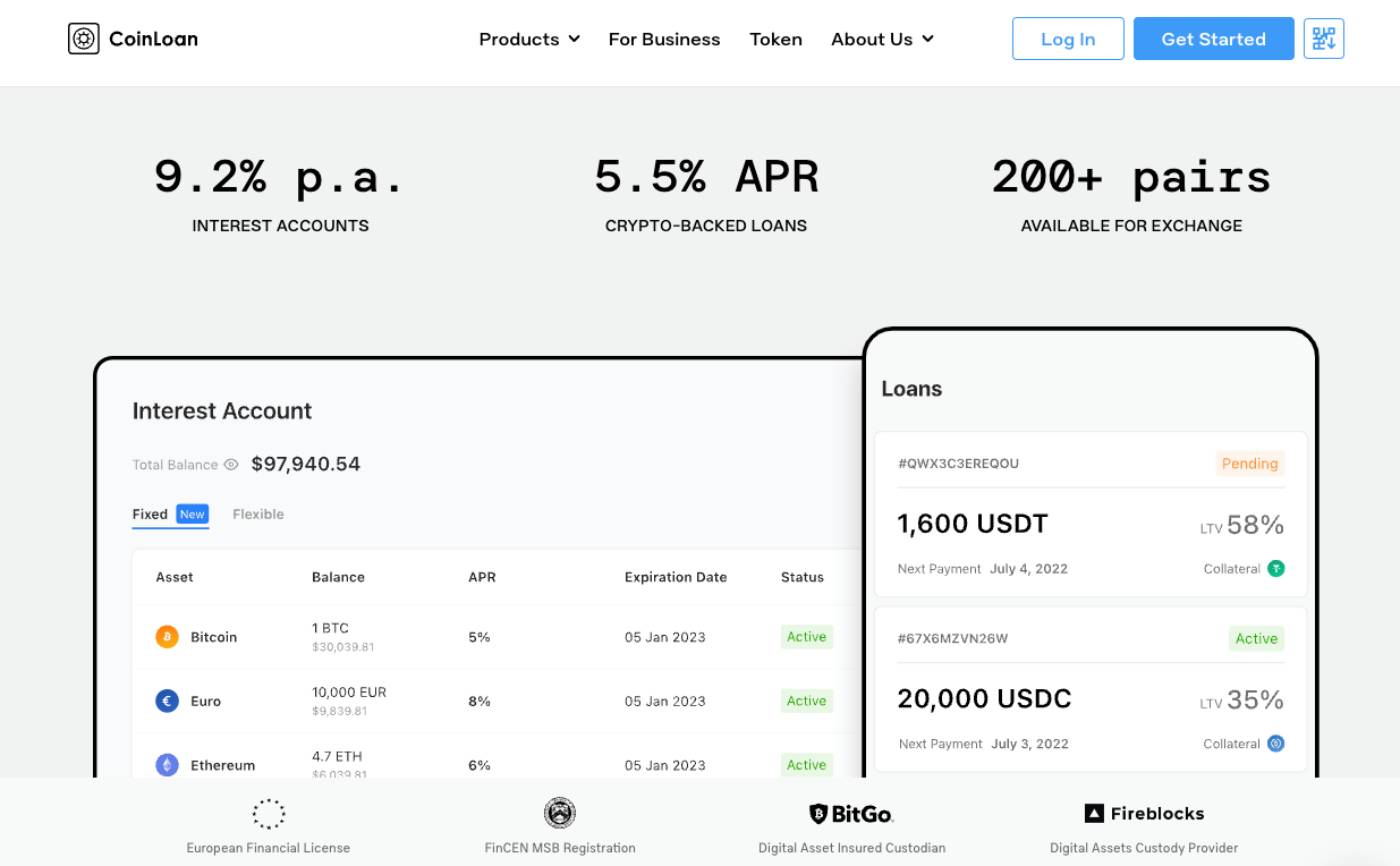Click the FinCEN seal icon
1400x866 pixels.
[560, 813]
